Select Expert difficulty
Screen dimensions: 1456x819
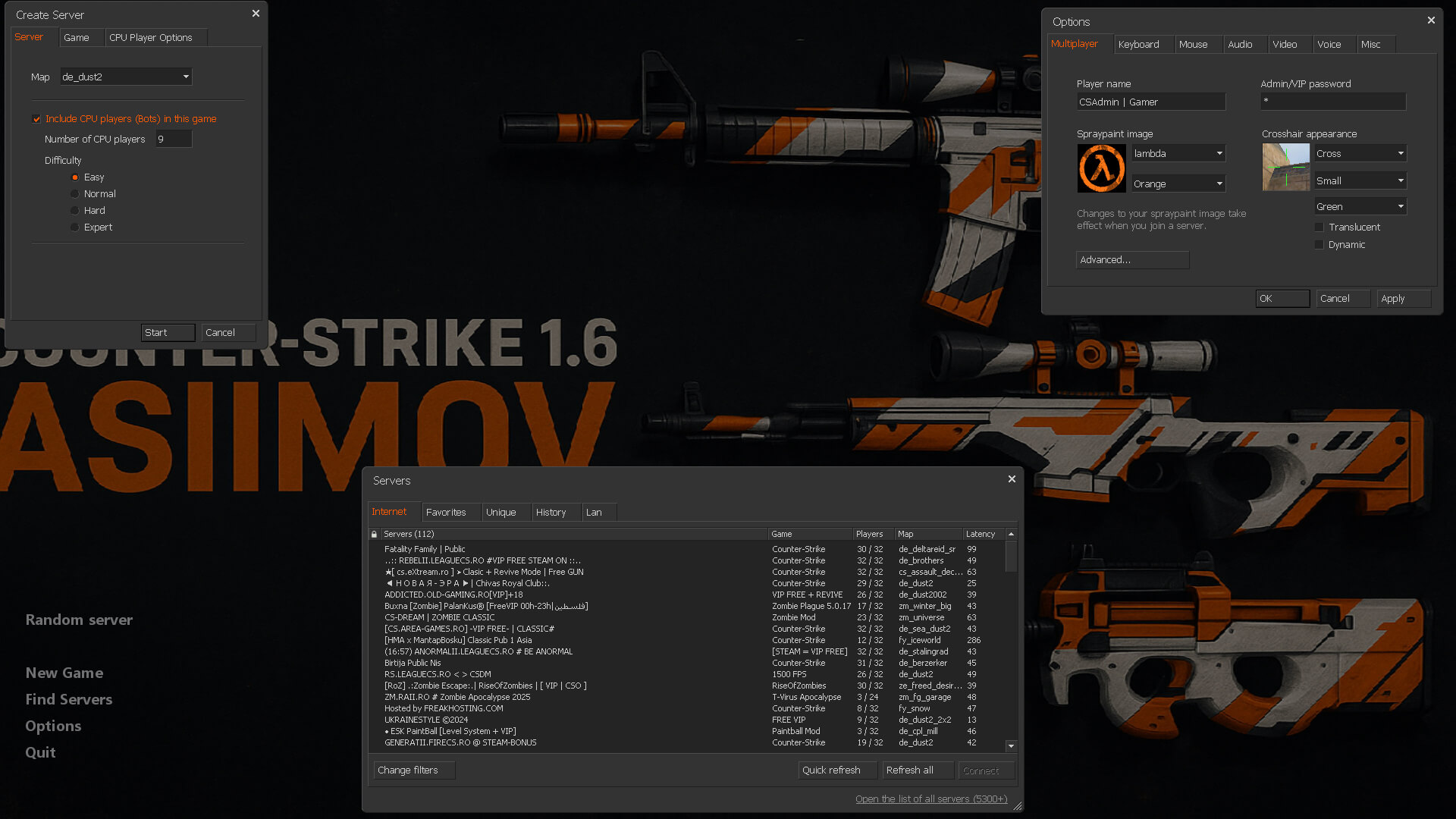(x=75, y=227)
